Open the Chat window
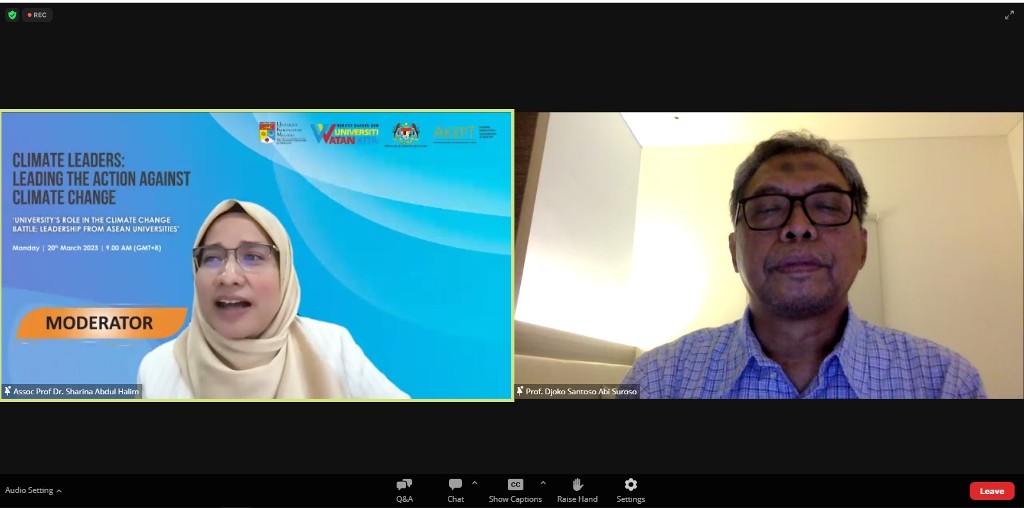 click(x=455, y=489)
